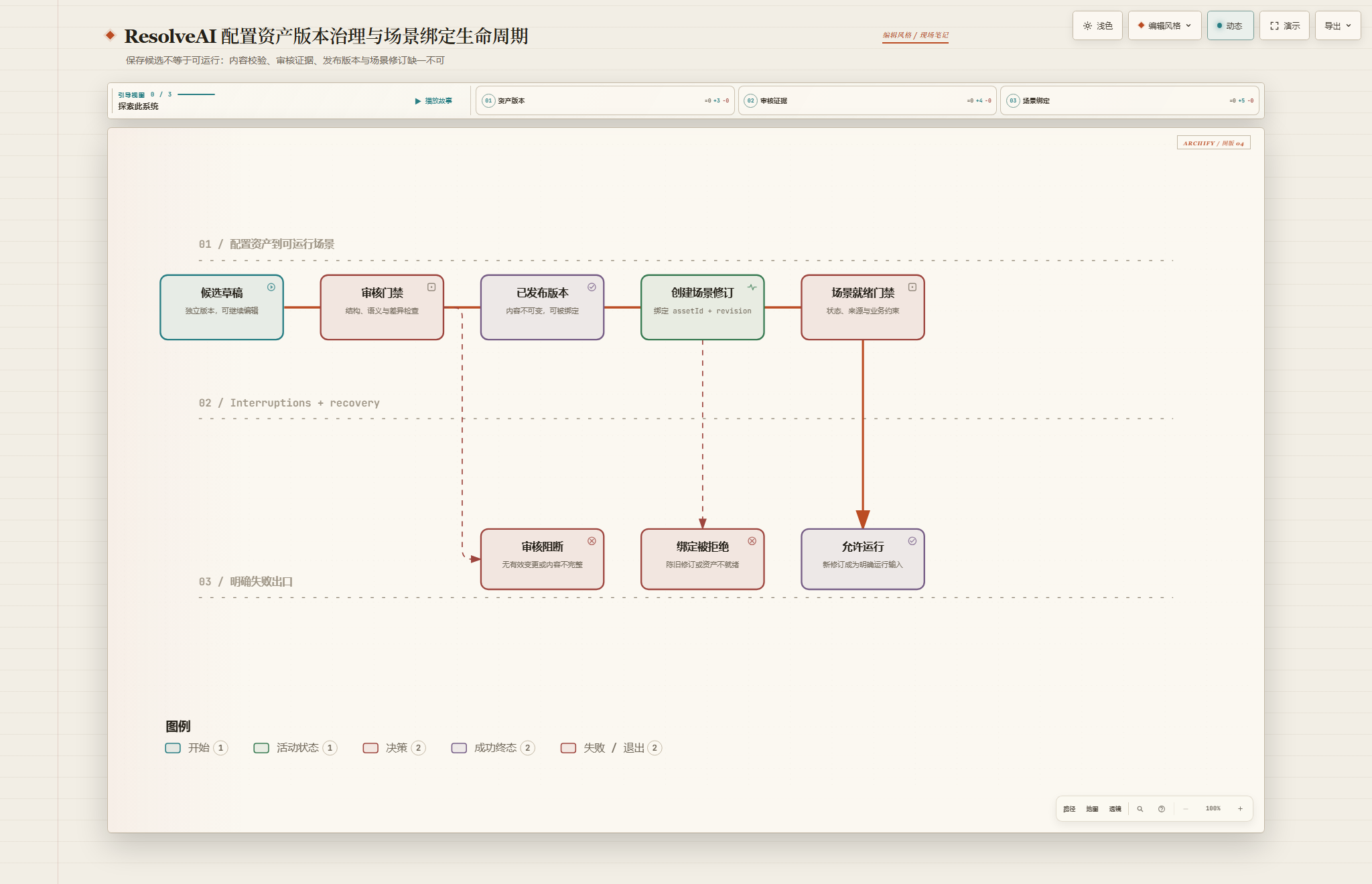Click the 开始 legend count badge 1
This screenshot has height=884, width=1372.
(x=220, y=748)
